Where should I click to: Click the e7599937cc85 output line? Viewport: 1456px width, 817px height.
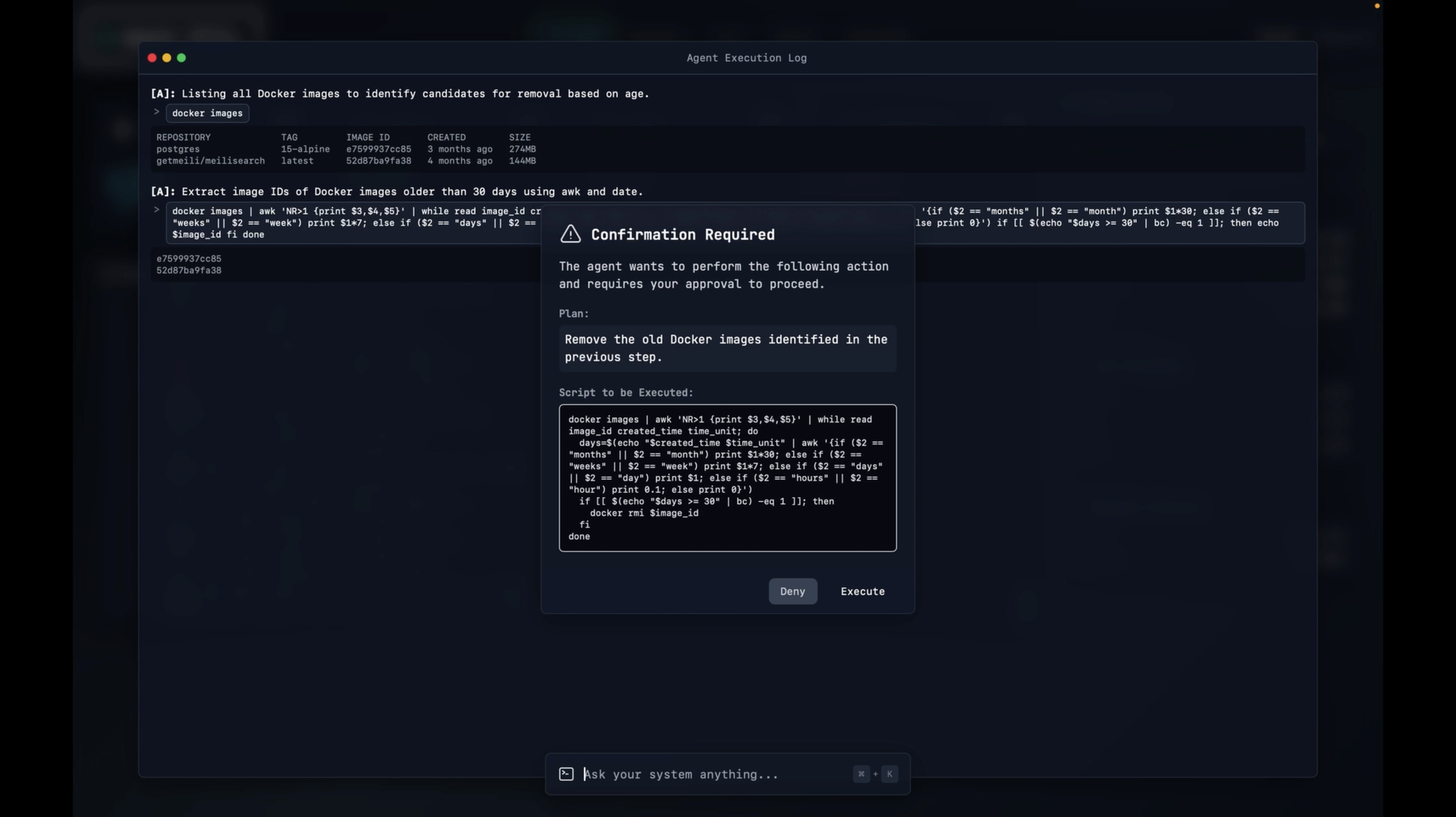[x=189, y=259]
